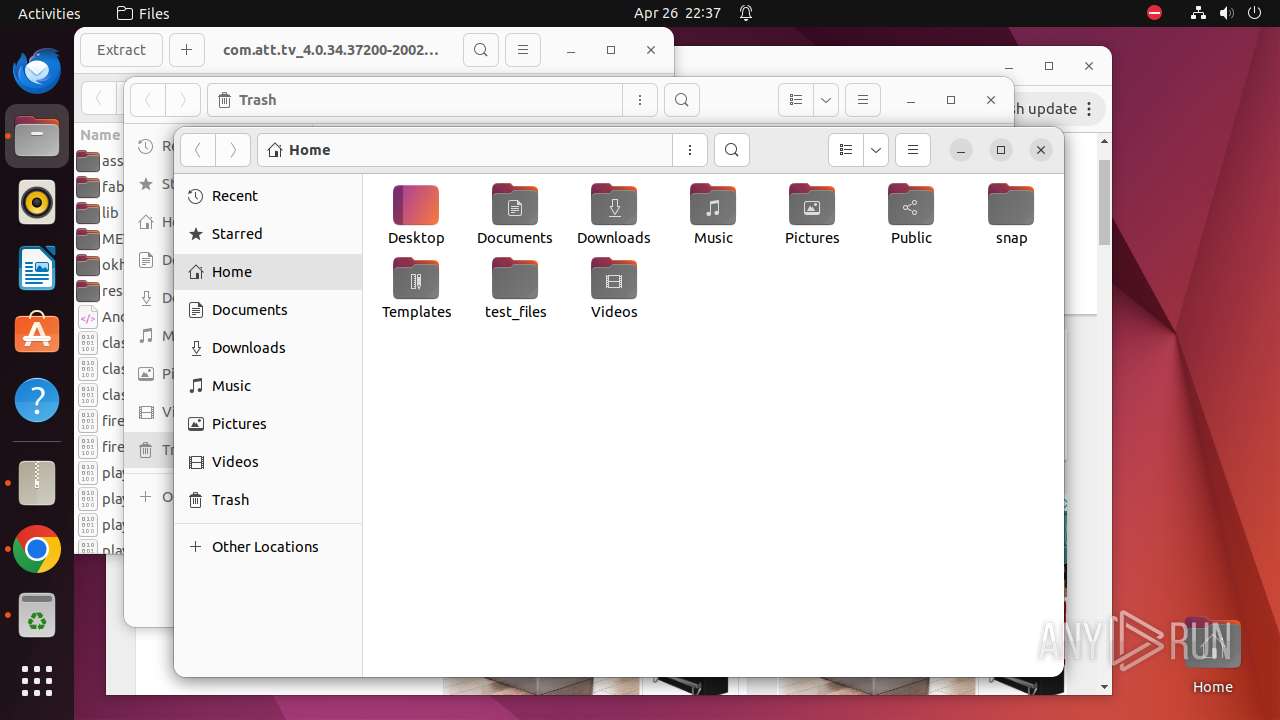Click the Home path bar

pyautogui.click(x=465, y=150)
